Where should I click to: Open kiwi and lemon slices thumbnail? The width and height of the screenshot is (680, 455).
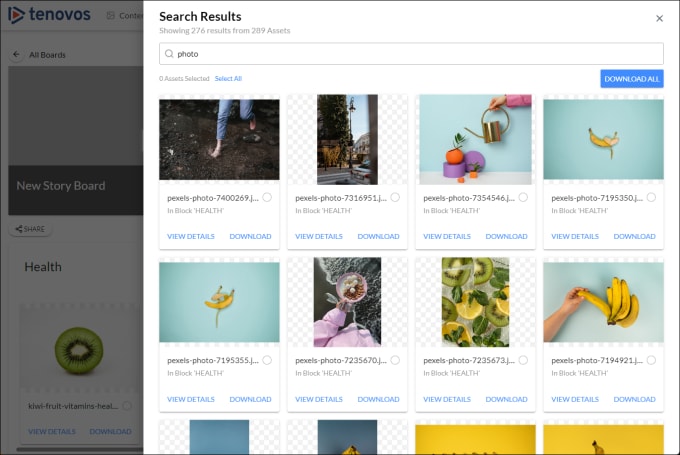[475, 302]
